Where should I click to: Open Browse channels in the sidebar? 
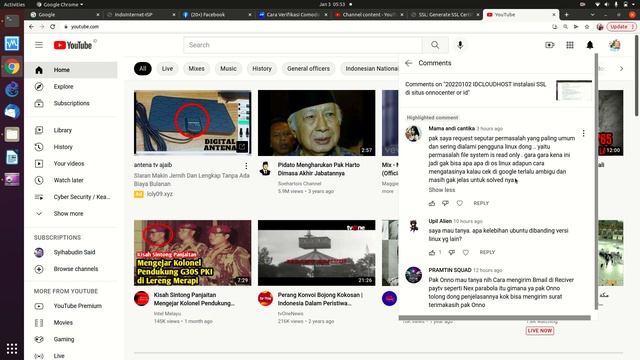coord(71,269)
